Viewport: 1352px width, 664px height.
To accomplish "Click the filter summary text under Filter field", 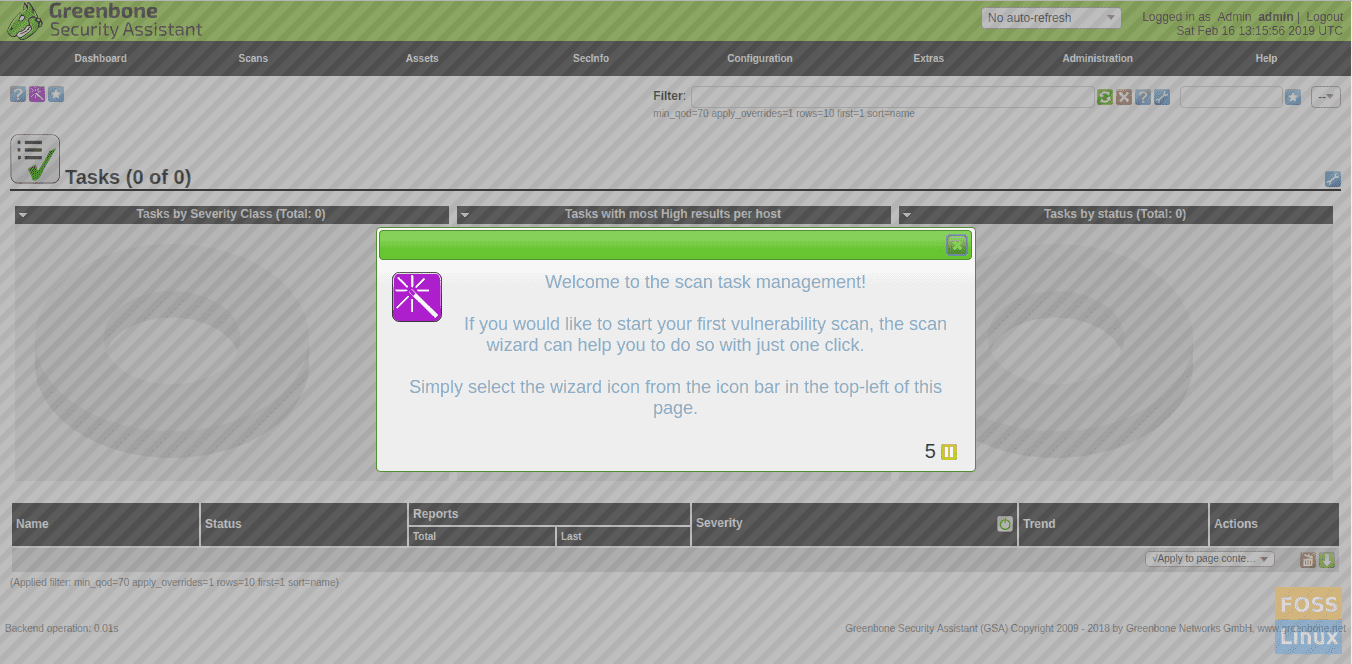I will pos(783,114).
